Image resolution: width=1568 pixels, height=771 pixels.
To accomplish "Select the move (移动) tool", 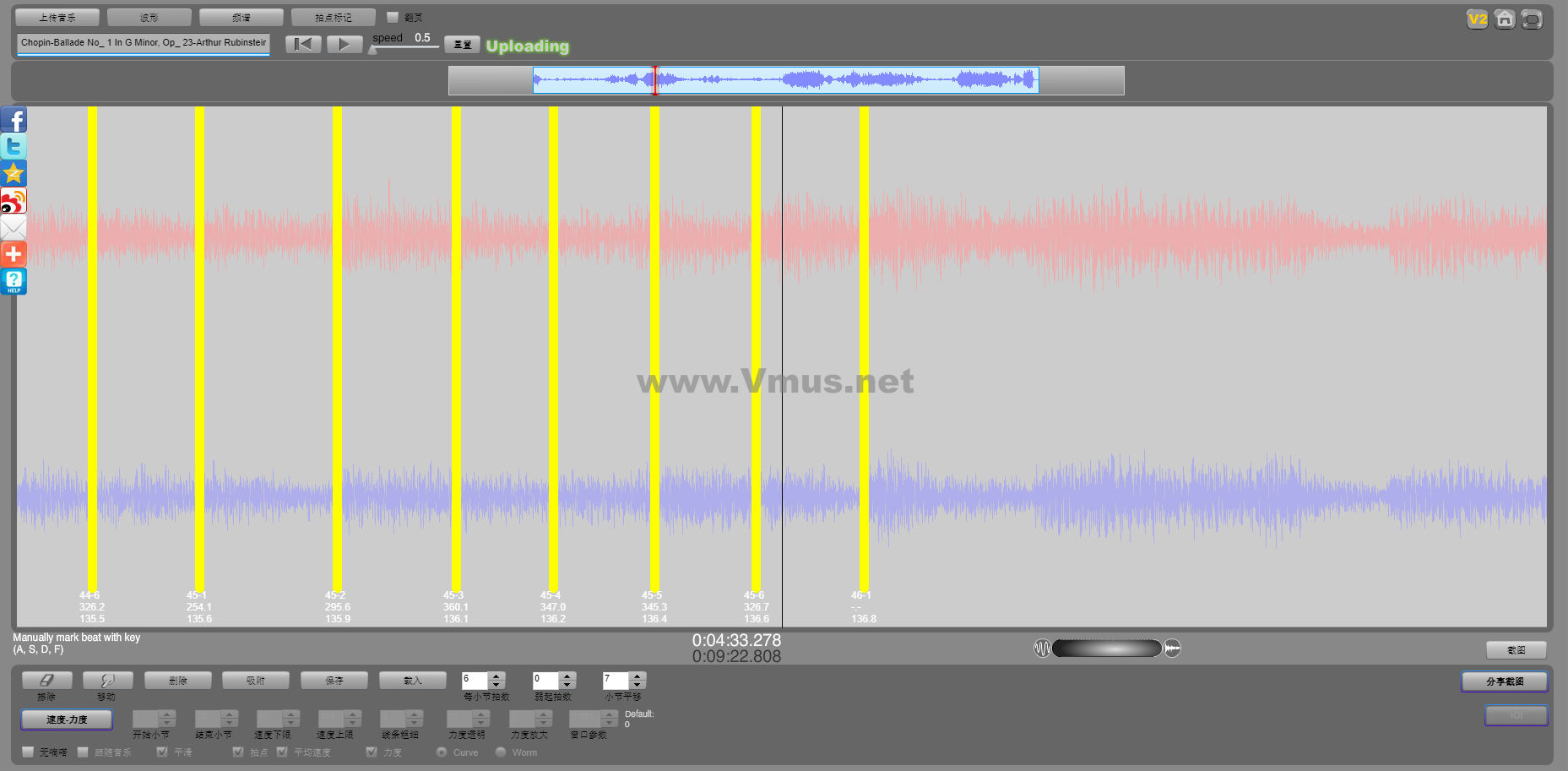I will [x=107, y=680].
